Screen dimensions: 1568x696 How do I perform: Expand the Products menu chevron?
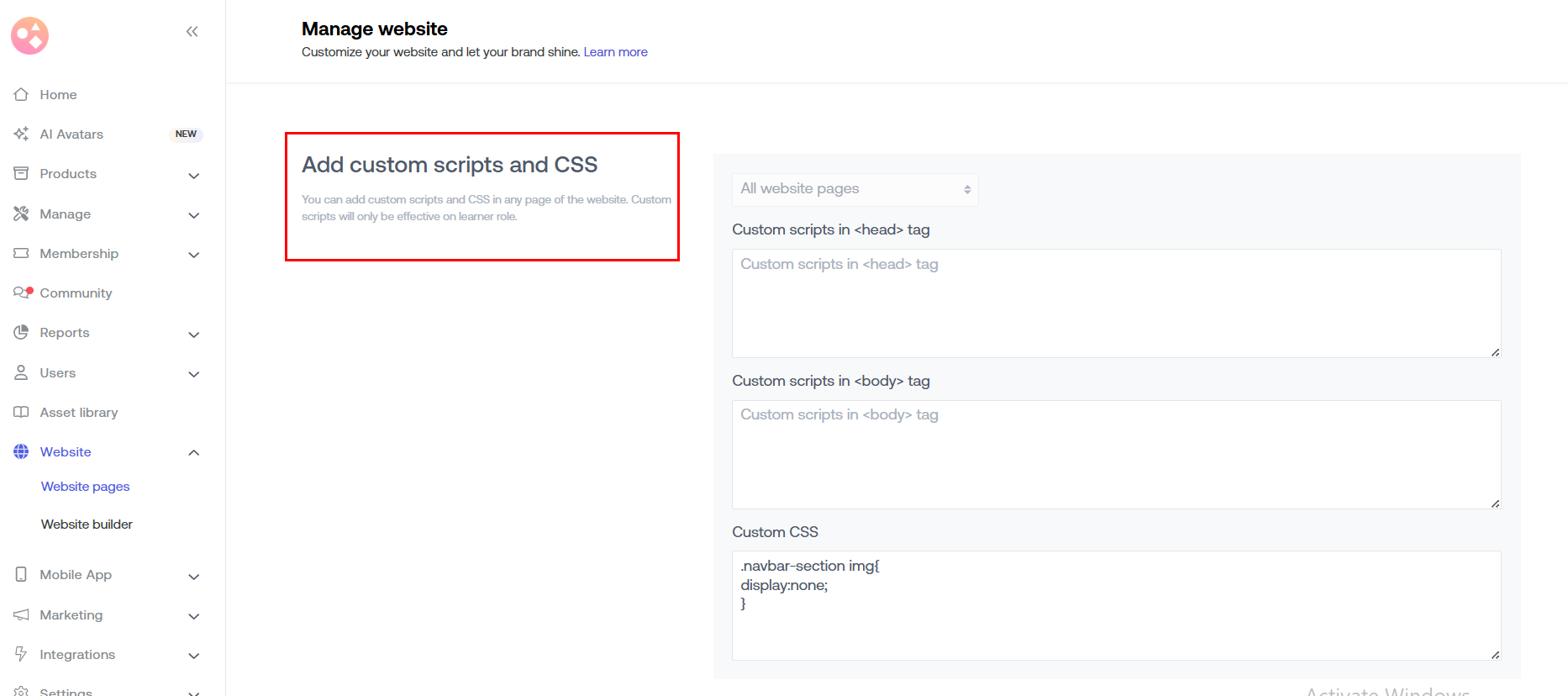193,175
